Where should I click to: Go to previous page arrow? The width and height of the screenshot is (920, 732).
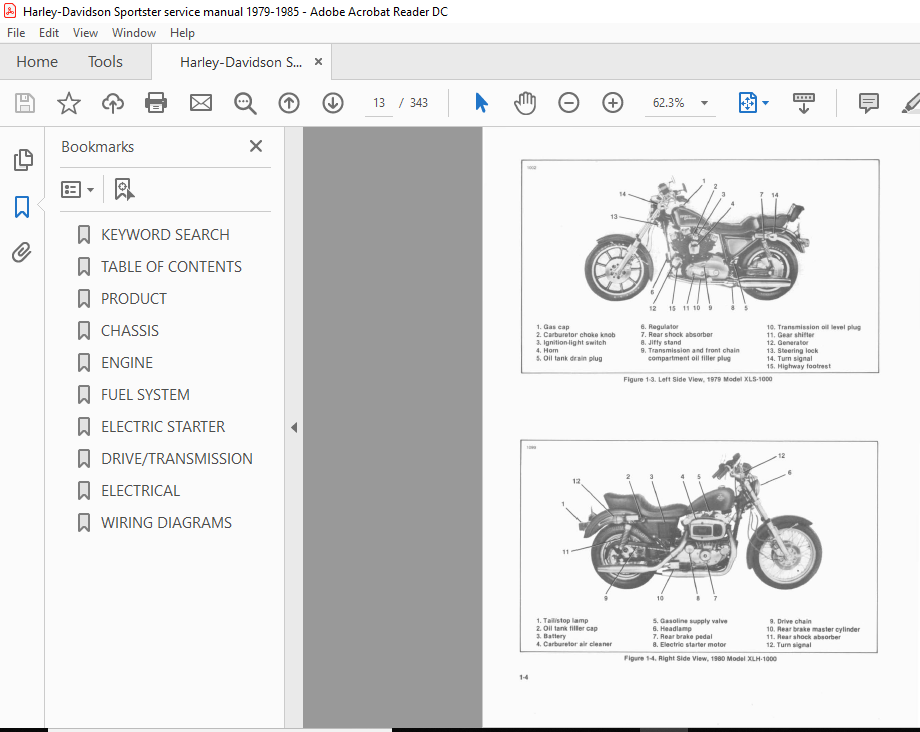pos(289,103)
